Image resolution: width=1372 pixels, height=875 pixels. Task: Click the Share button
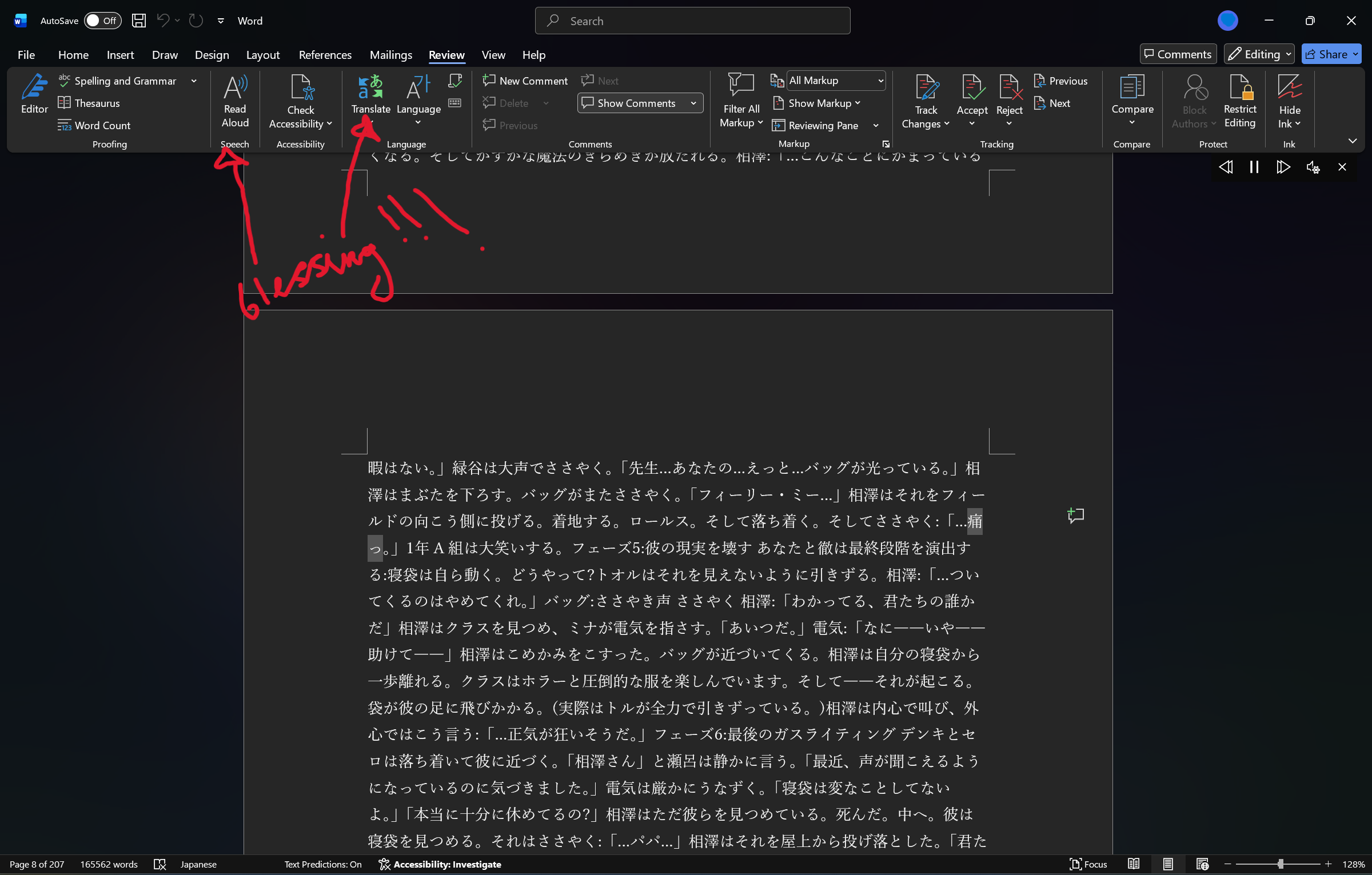[x=1326, y=54]
